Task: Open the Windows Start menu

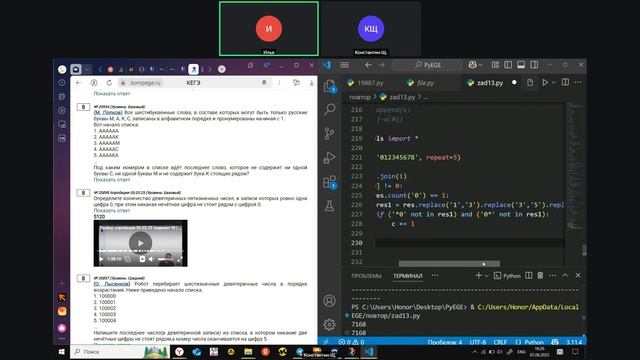Action: pos(62,352)
